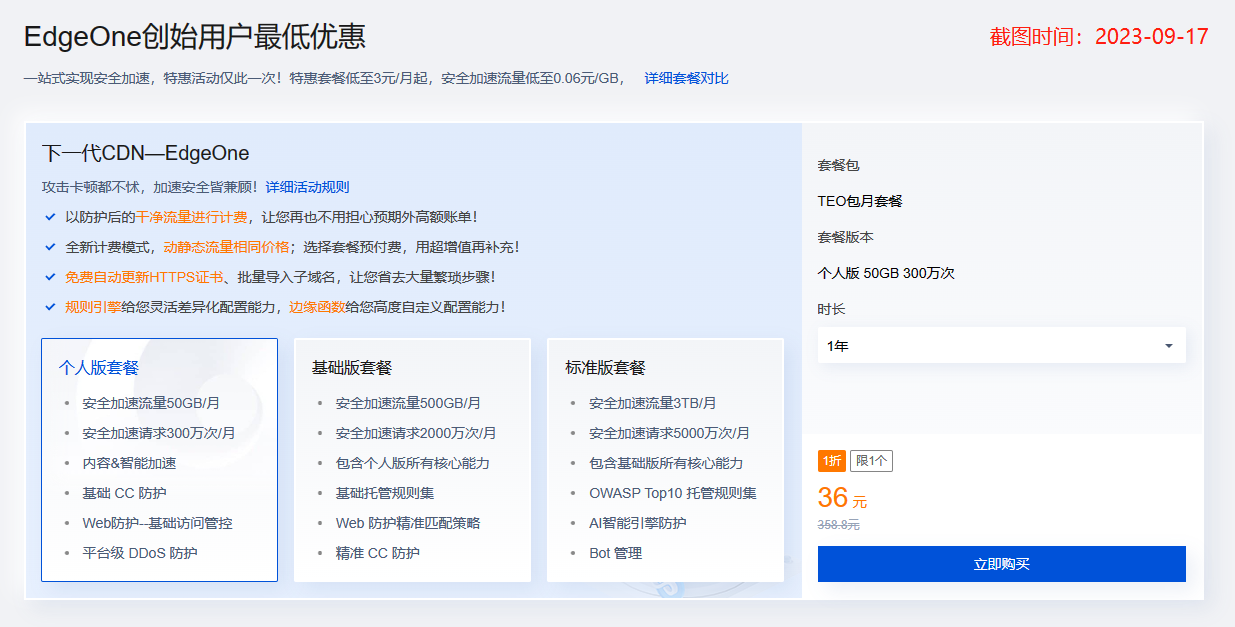The height and width of the screenshot is (627, 1235).
Task: Click the checkmark beside 规则引擎
Action: point(50,306)
